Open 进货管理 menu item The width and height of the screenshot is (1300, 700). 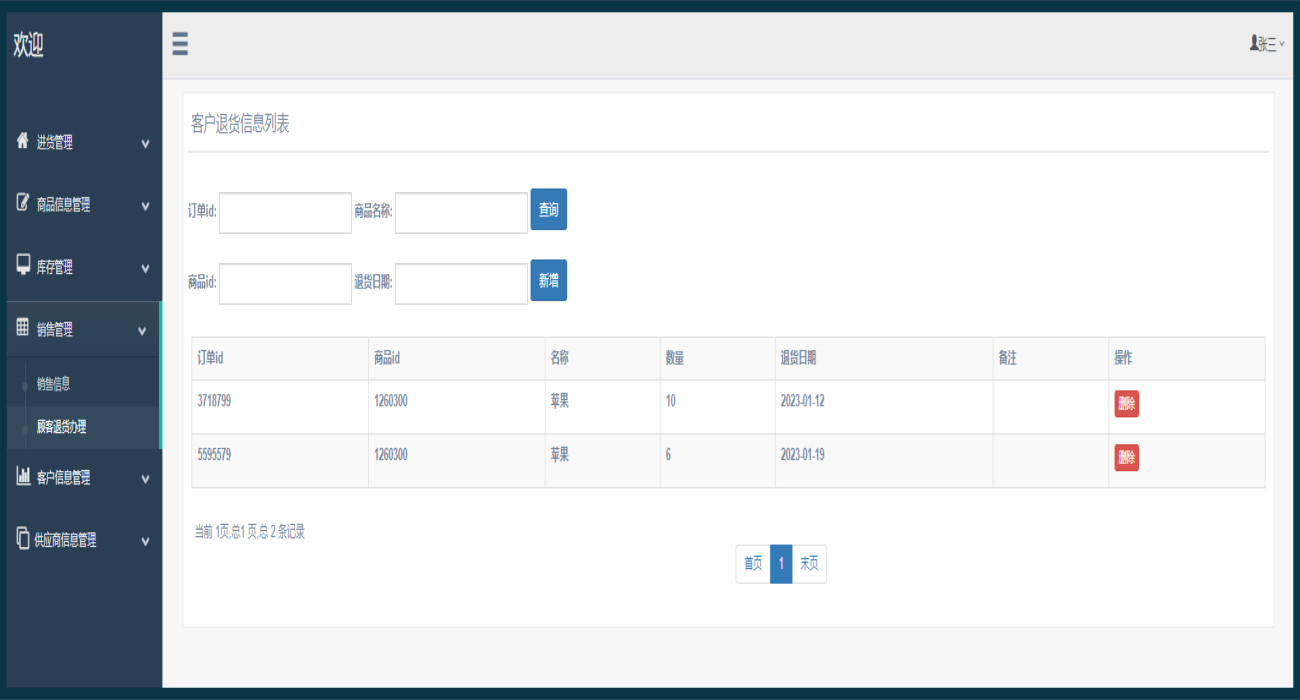83,143
